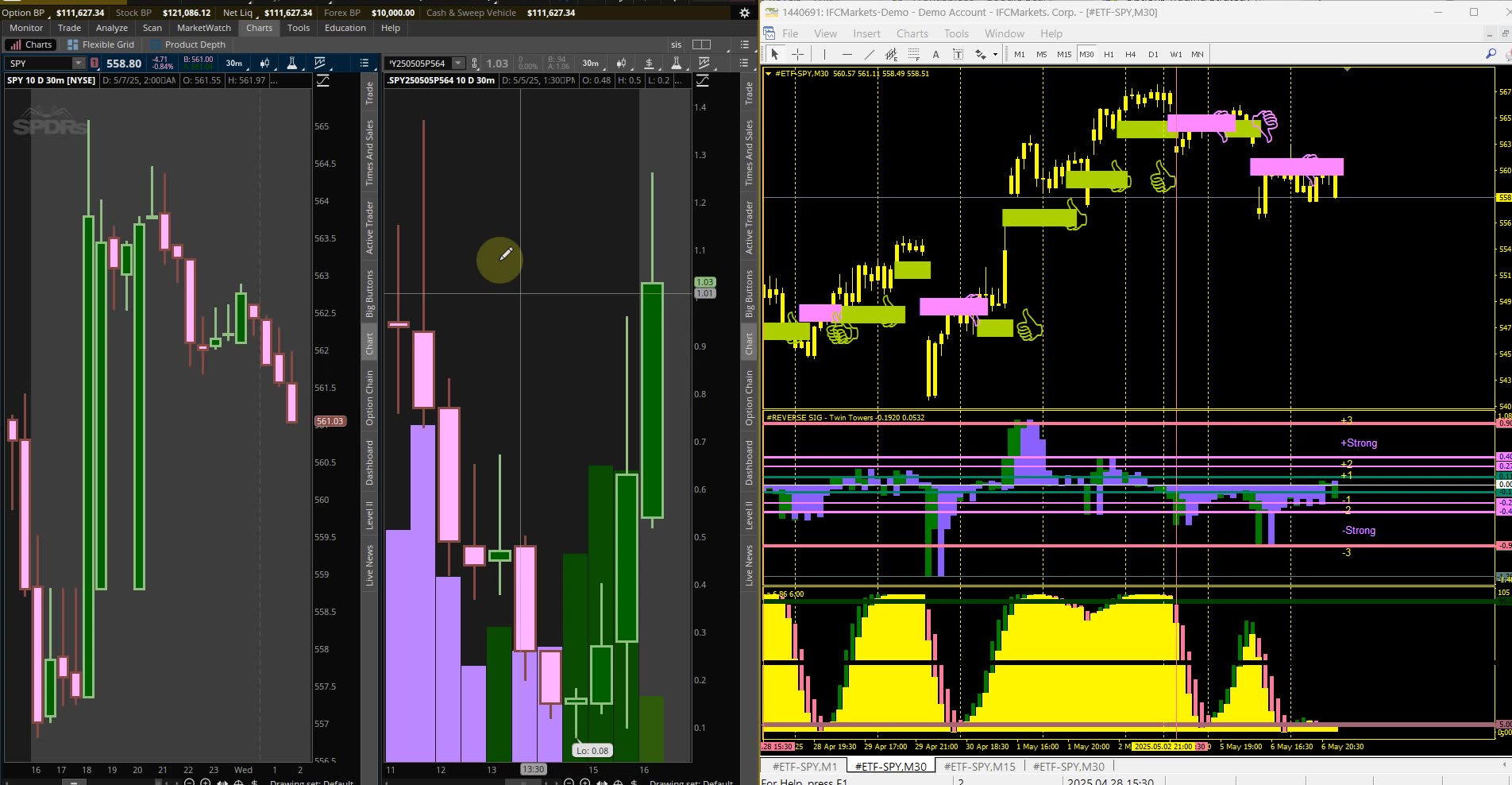Select the #ETF-SPY,M15 chart tab
The width and height of the screenshot is (1512, 785).
click(x=981, y=767)
